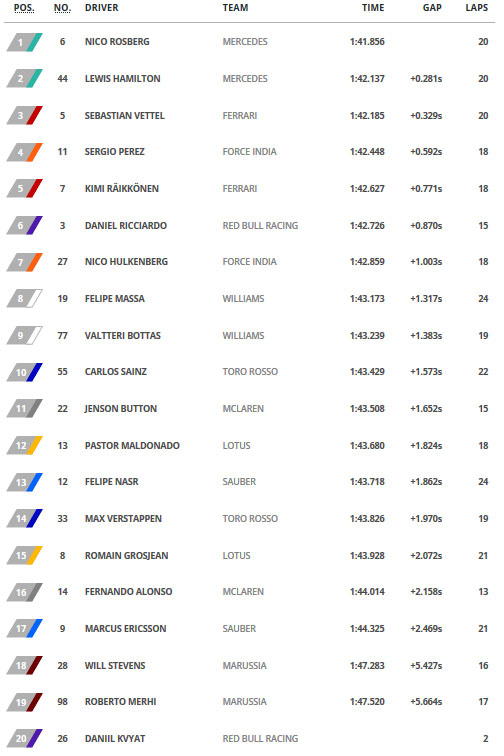Click position 1 badge with teal stripe
The image size is (504, 756).
tap(25, 42)
